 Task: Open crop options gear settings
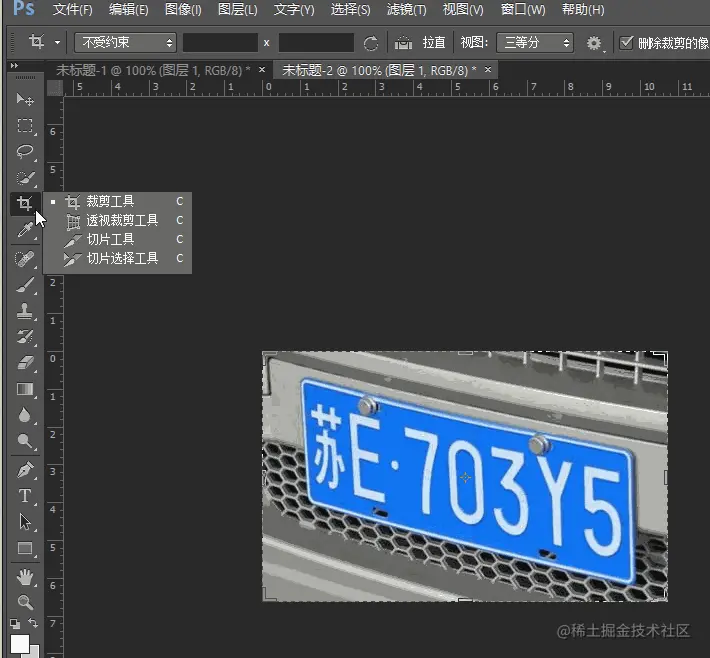coord(594,43)
